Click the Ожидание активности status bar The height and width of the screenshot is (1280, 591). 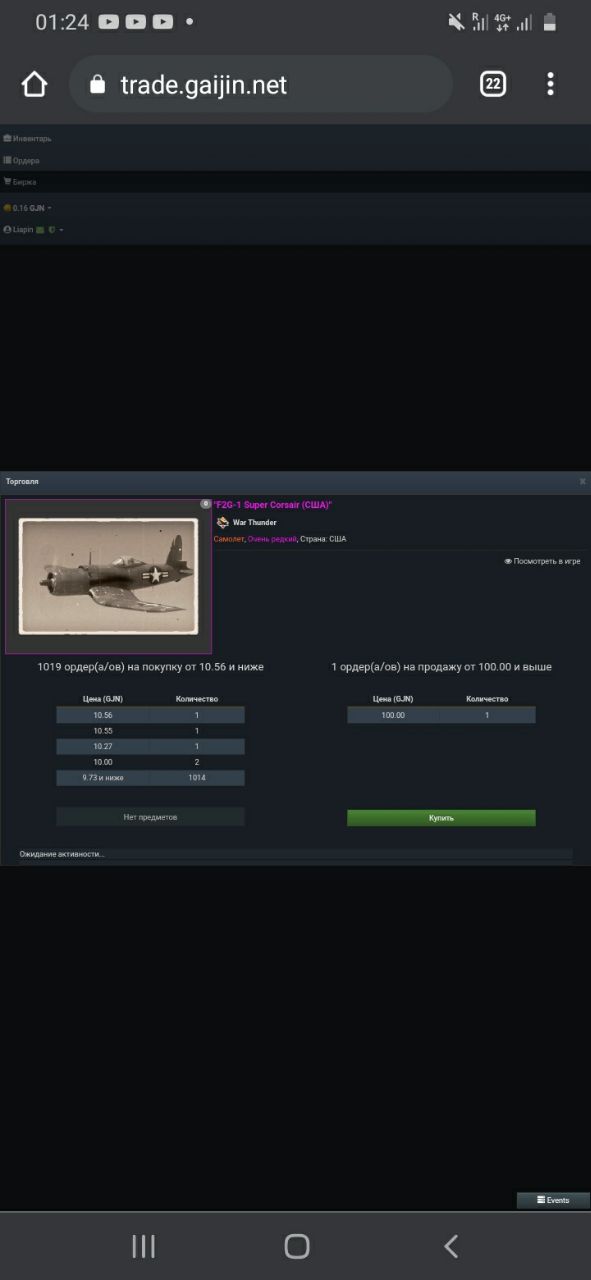click(x=296, y=855)
